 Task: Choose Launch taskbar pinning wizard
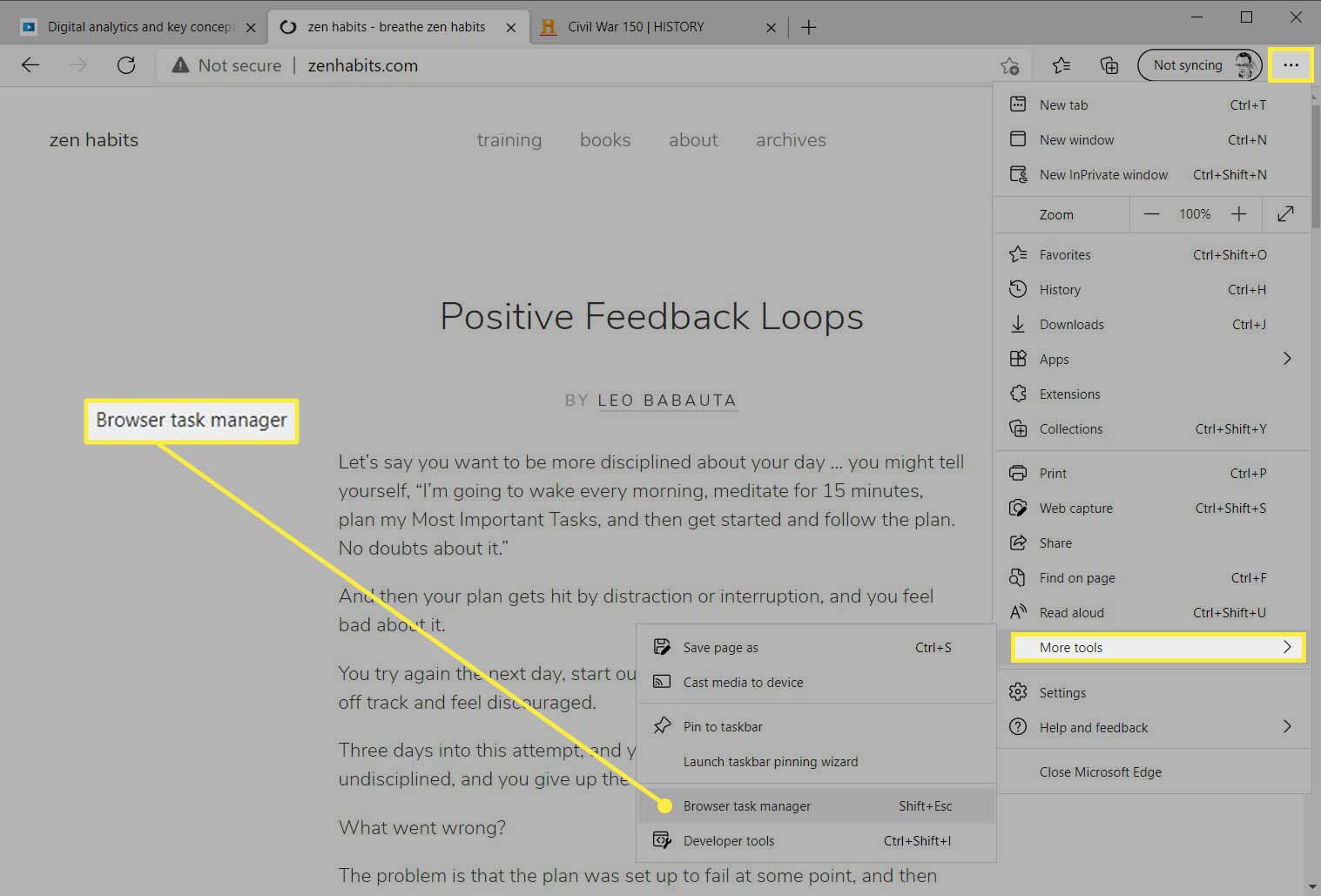[x=816, y=761]
